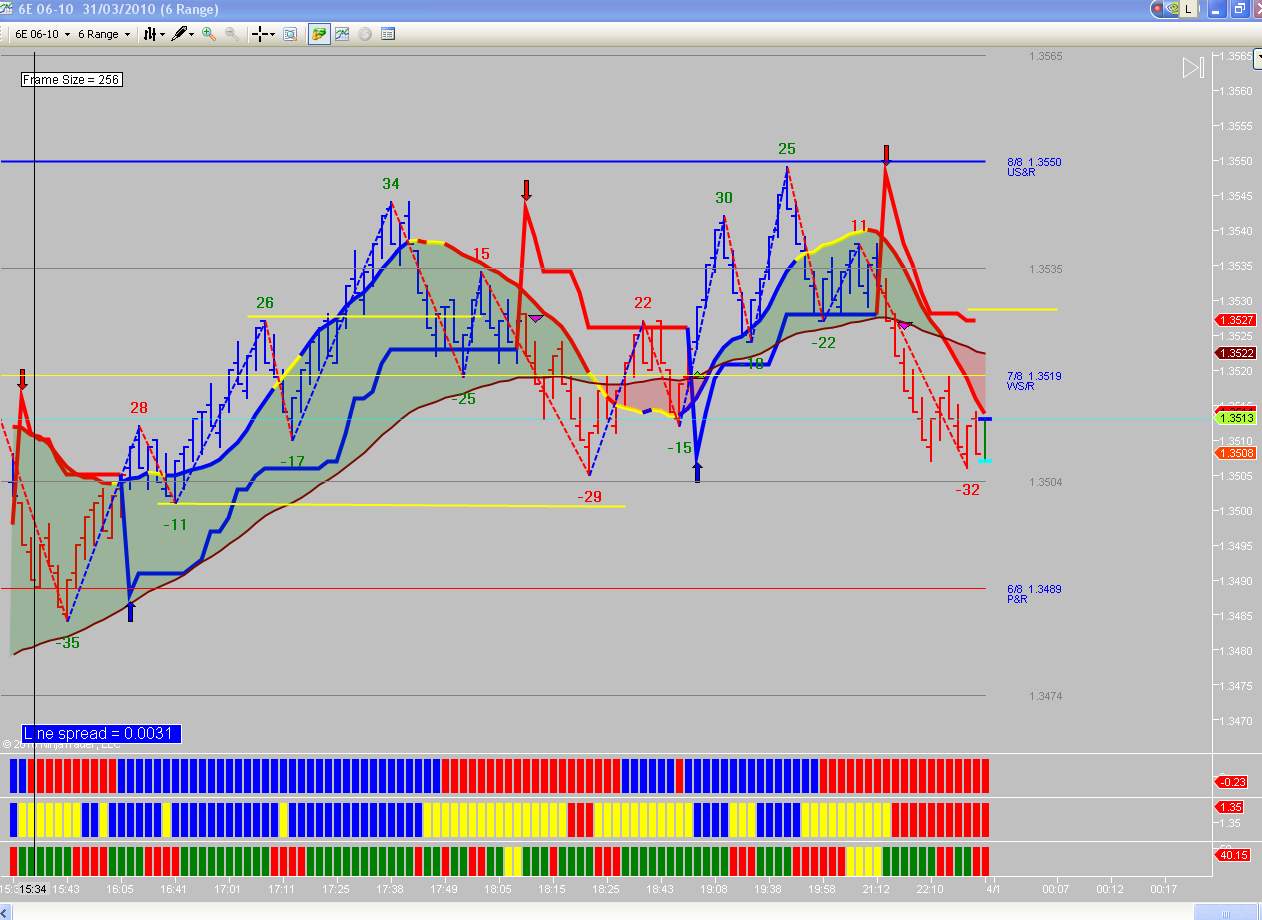
Task: Click the scroll-to-latest-bar arrow icon
Action: tap(1193, 68)
